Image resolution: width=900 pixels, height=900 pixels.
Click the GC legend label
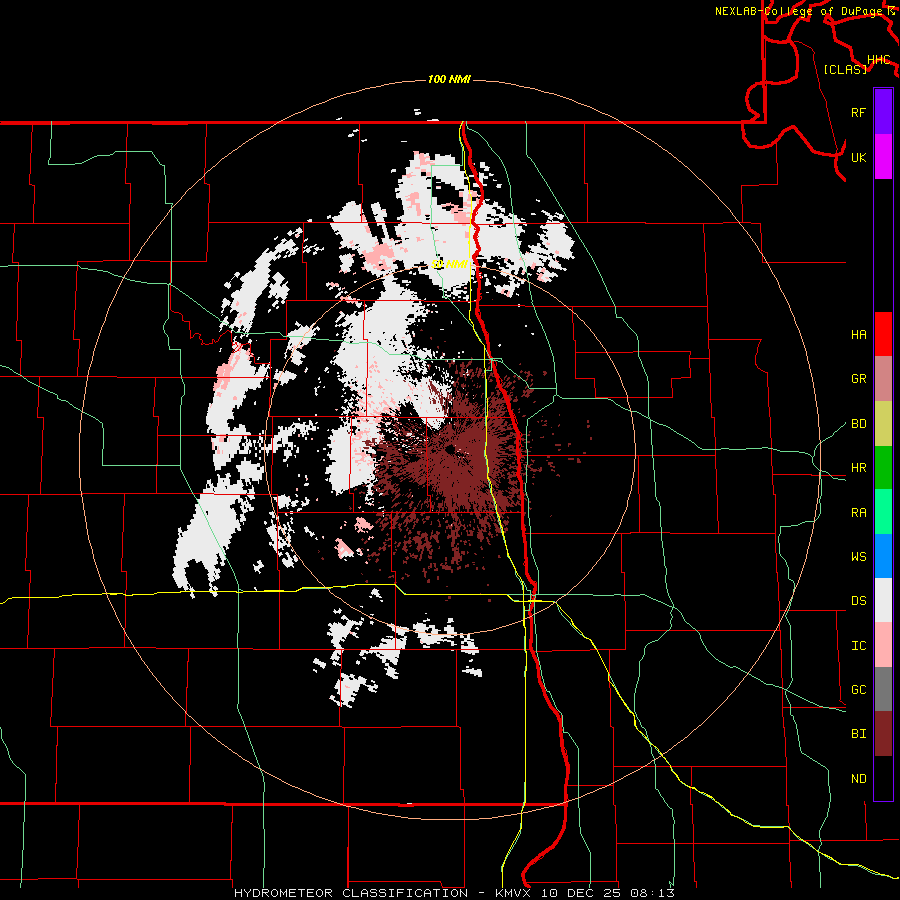tap(858, 689)
